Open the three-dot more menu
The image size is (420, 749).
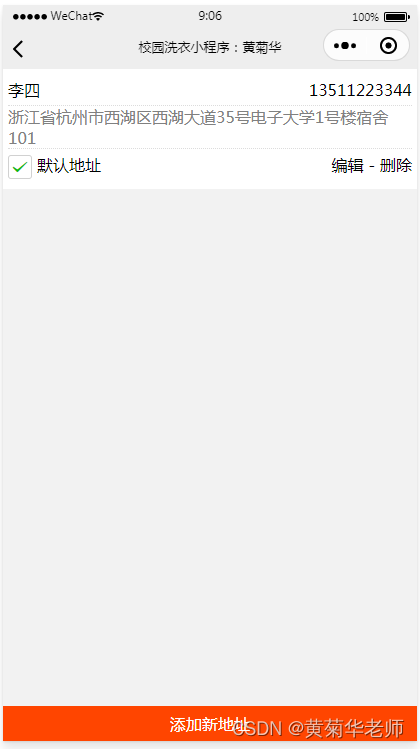(345, 46)
